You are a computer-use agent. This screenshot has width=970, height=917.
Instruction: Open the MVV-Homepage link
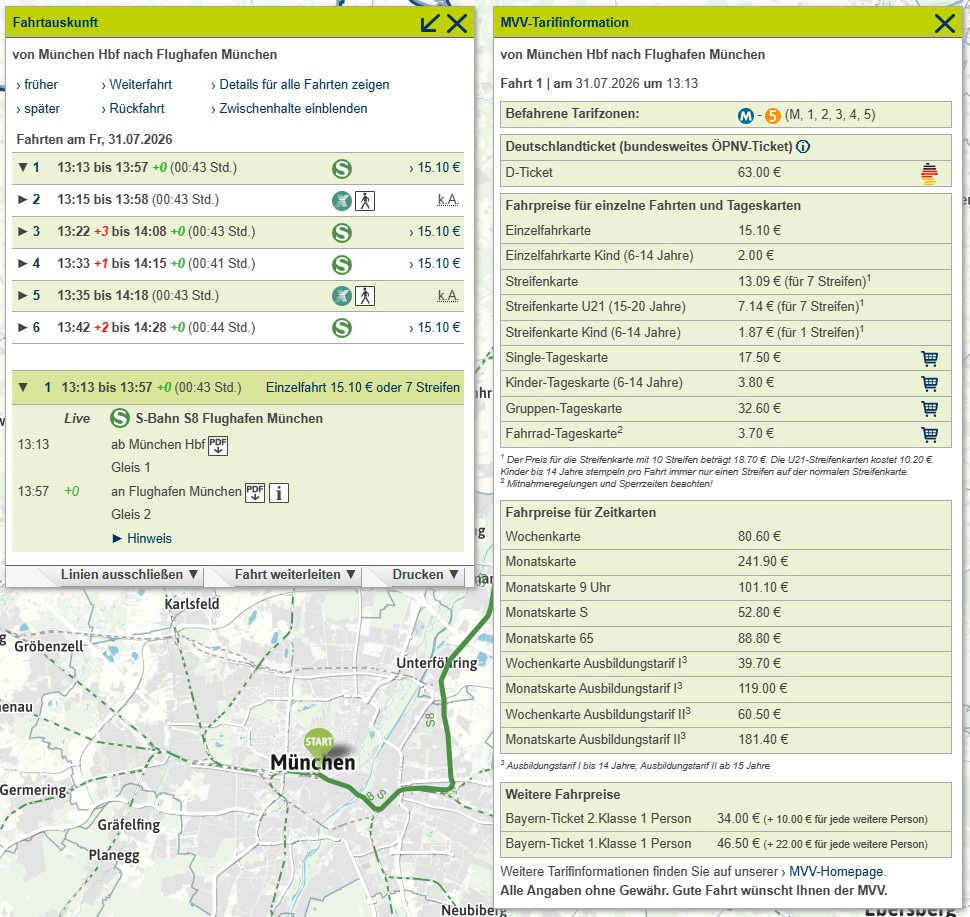coord(836,872)
